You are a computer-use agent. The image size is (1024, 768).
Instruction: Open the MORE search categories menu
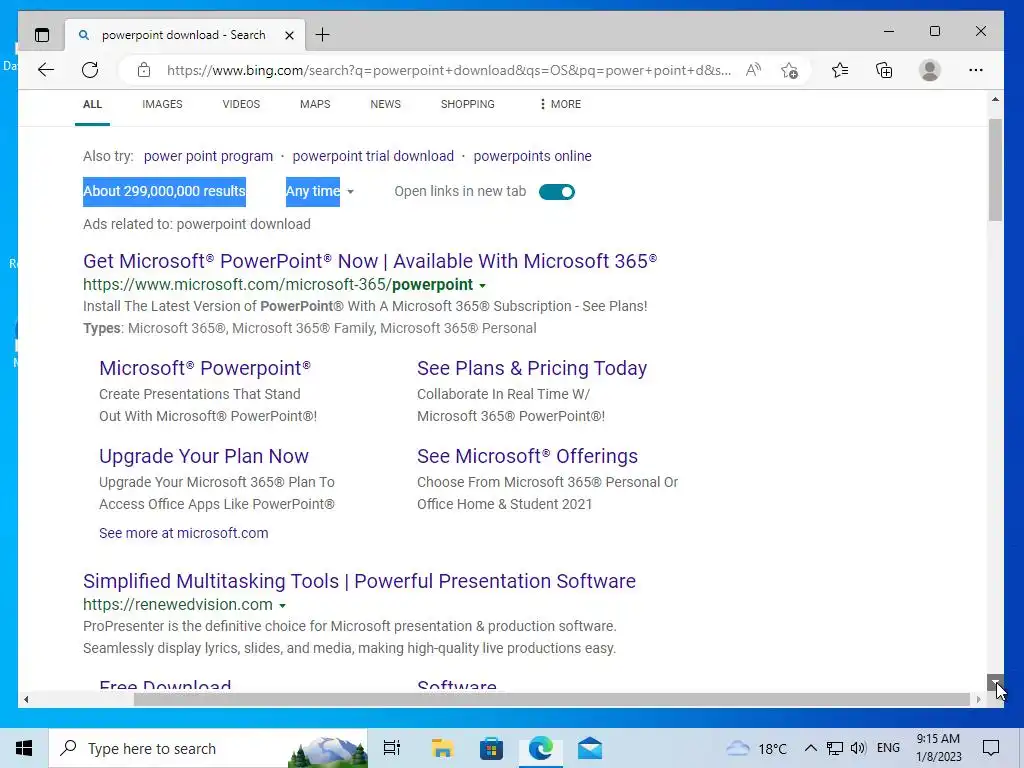[560, 104]
